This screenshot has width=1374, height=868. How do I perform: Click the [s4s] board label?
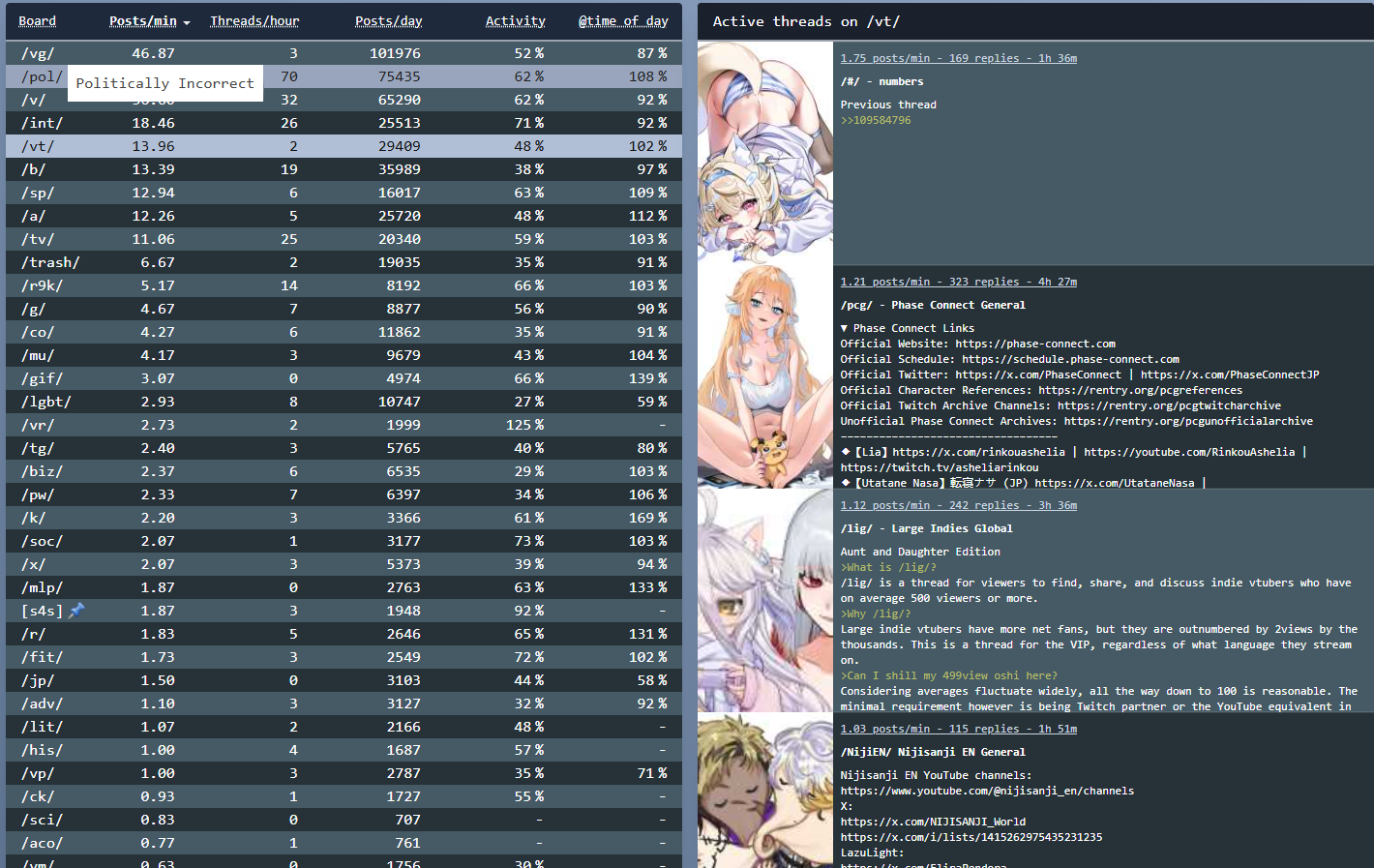42,611
